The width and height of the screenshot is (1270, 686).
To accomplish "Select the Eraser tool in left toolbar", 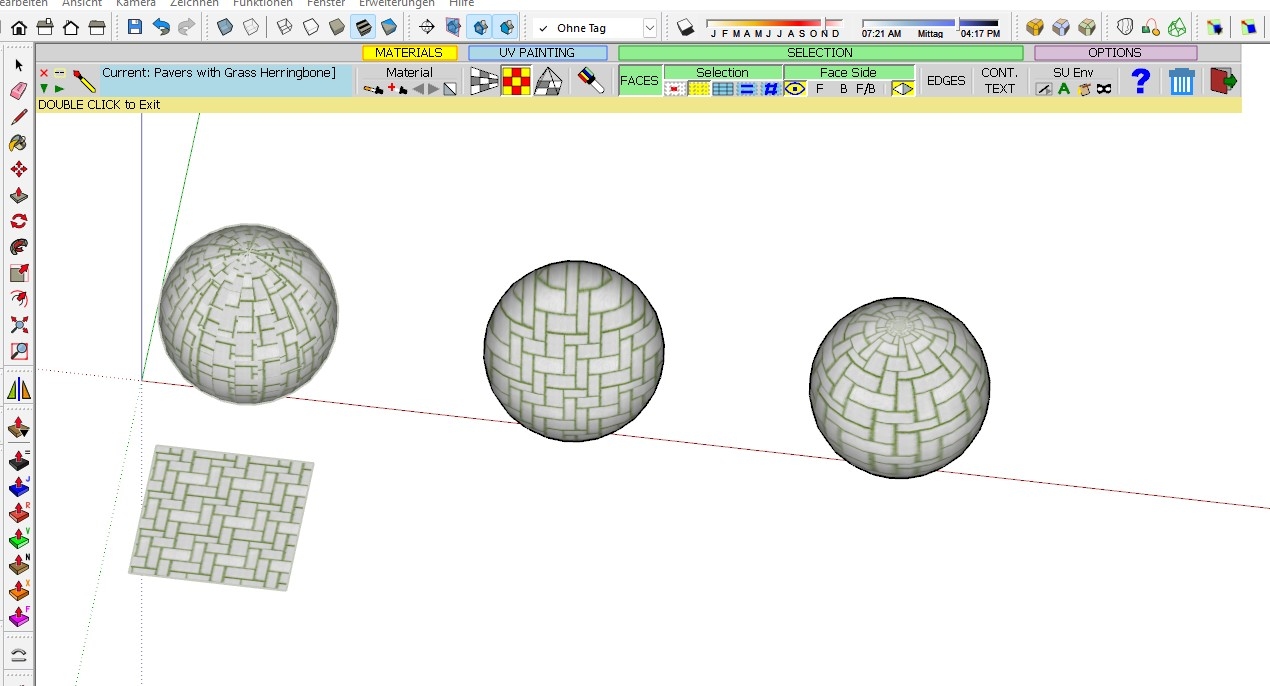I will coord(18,91).
